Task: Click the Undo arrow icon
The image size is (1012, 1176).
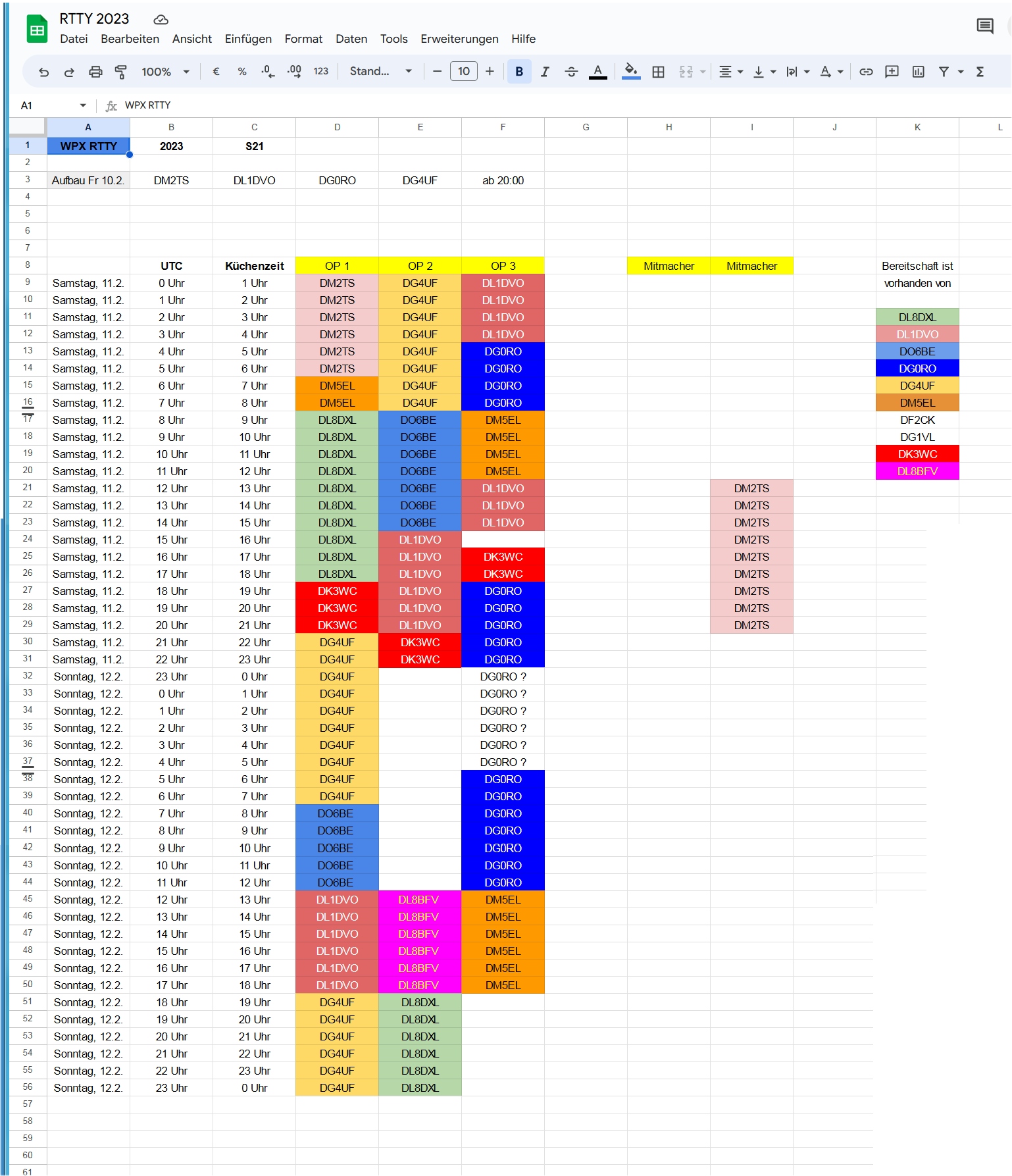Action: tap(44, 72)
